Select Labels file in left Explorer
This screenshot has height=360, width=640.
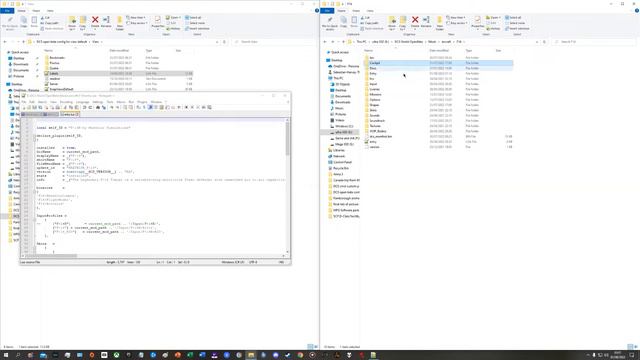(x=118, y=73)
